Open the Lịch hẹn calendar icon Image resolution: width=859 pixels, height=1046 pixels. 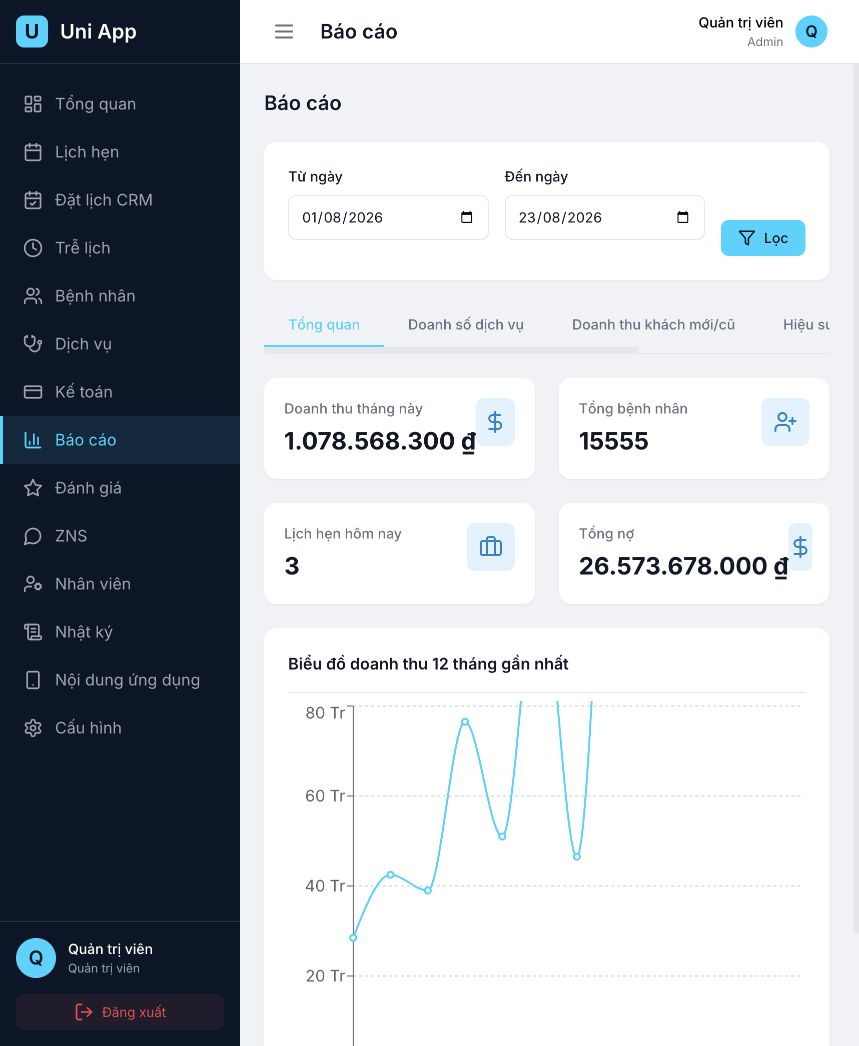tap(33, 152)
